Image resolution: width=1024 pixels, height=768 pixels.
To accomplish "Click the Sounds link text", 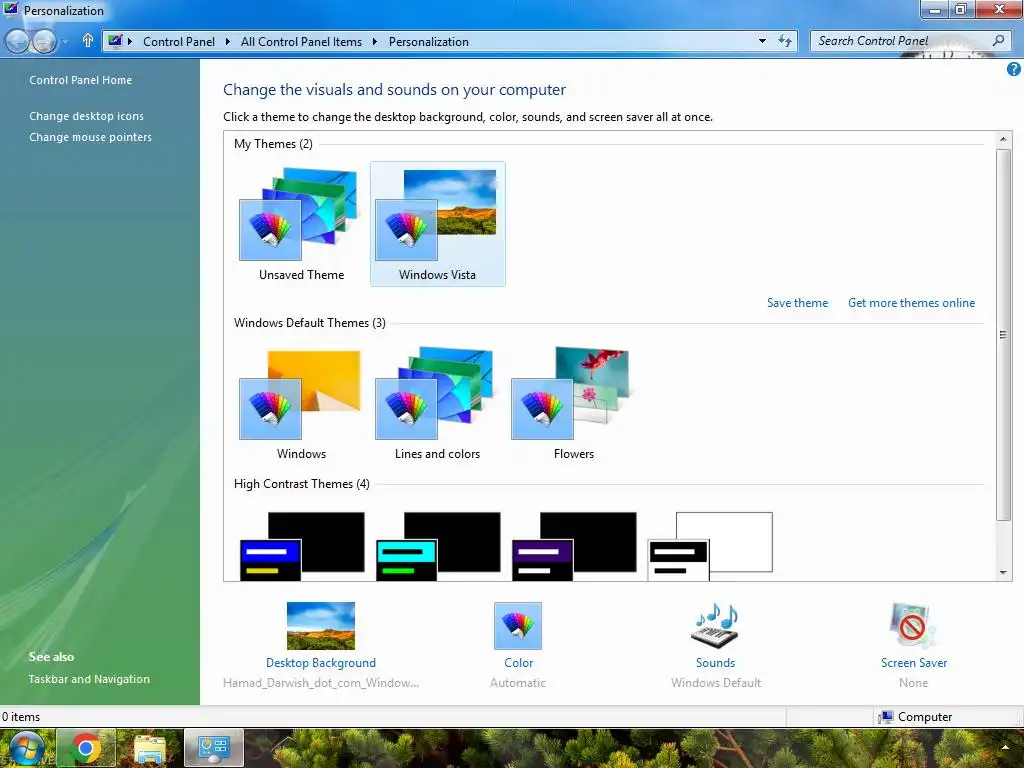I will point(716,663).
